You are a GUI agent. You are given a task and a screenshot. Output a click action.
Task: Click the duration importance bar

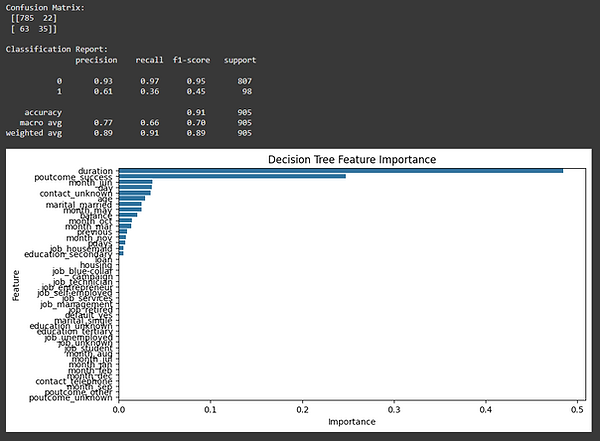[x=341, y=171]
